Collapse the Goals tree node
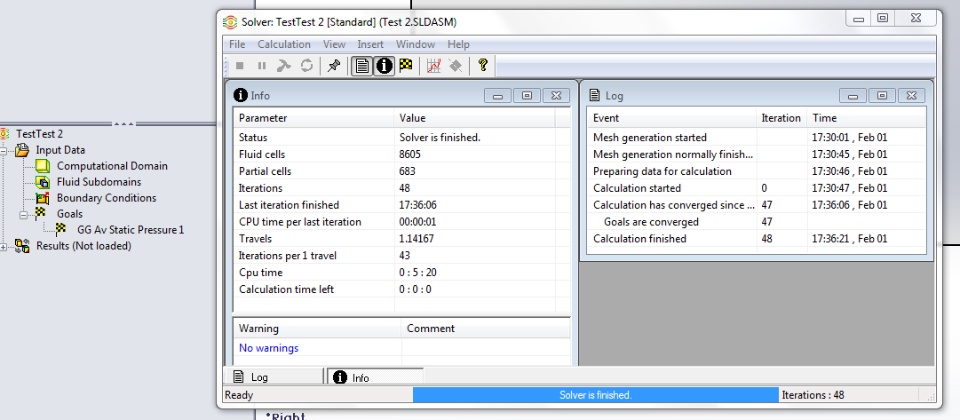 pos(23,215)
